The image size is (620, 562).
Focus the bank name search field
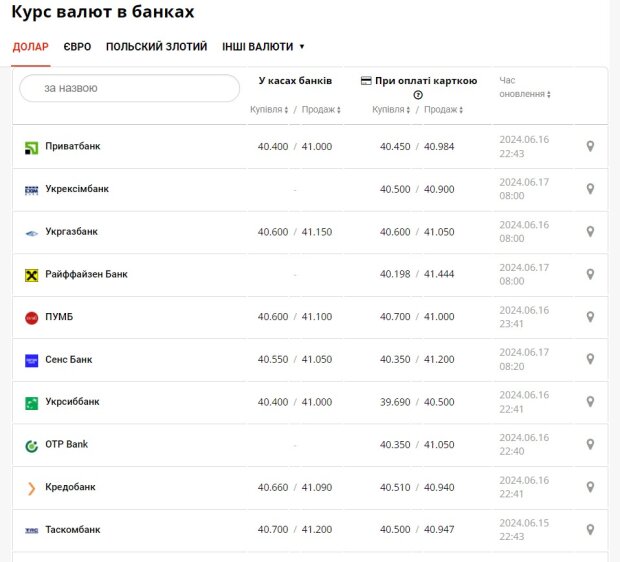(130, 88)
